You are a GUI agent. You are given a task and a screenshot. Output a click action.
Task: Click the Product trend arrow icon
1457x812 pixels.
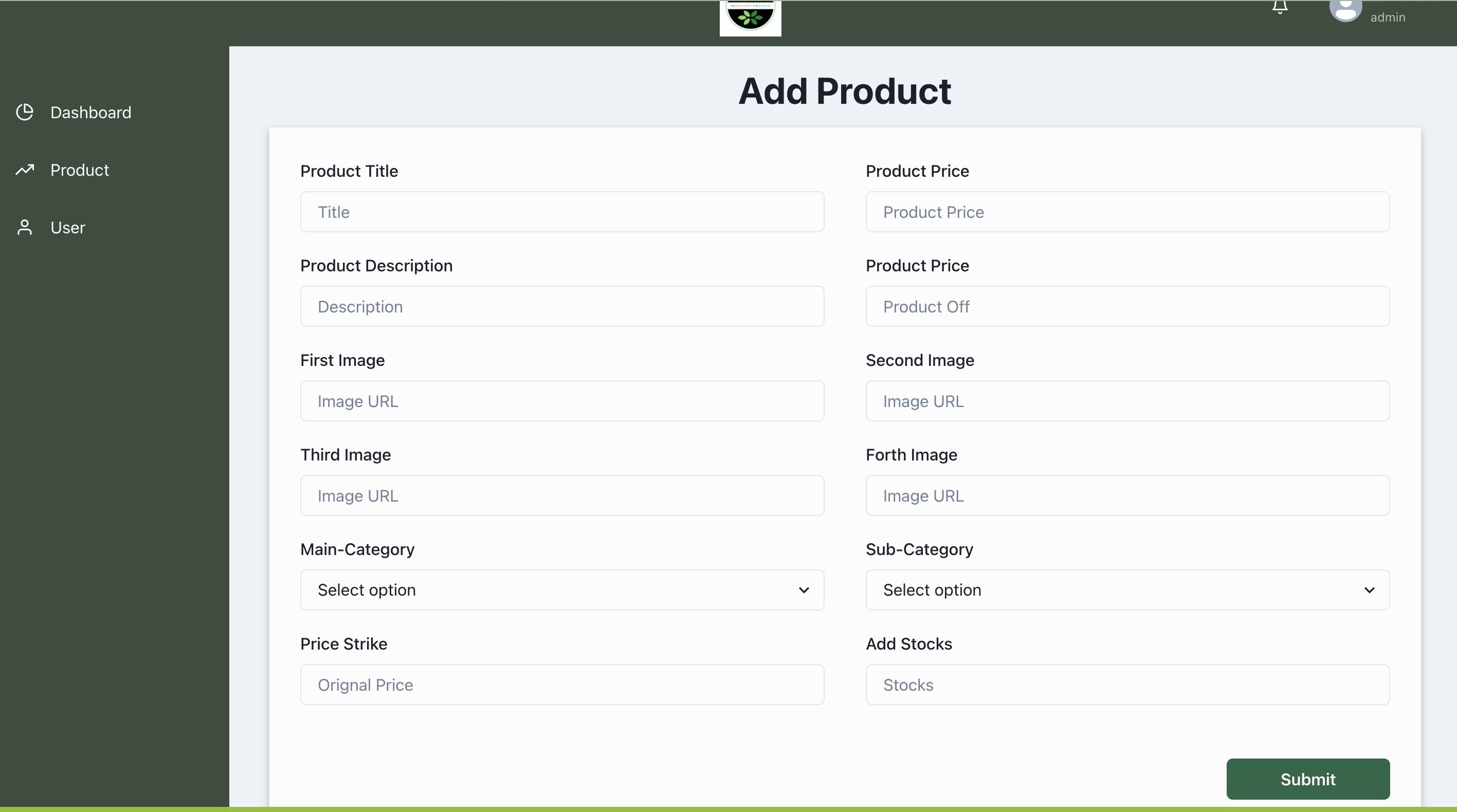(x=25, y=169)
